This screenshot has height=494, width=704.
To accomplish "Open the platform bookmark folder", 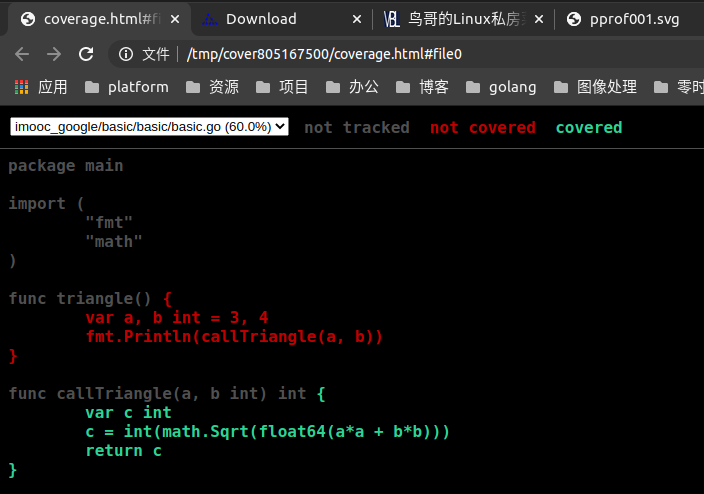I will [127, 87].
